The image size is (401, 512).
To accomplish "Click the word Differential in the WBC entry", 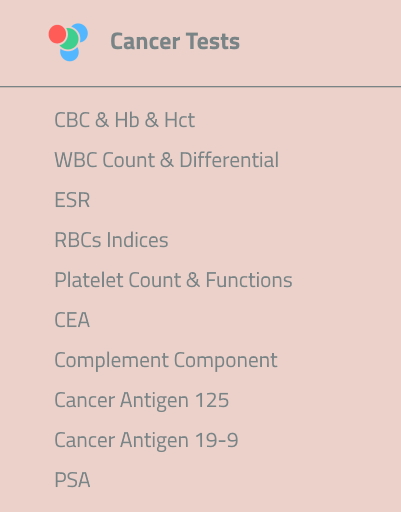I will coord(229,160).
